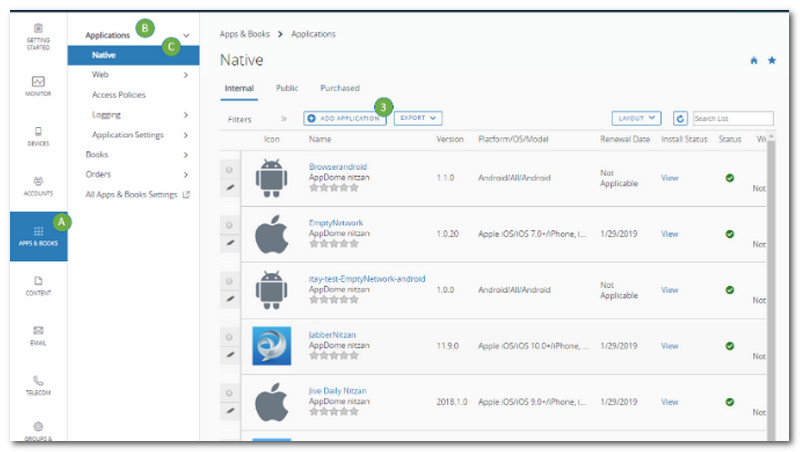This screenshot has height=452, width=800.
Task: Open the Email section
Action: 38,336
